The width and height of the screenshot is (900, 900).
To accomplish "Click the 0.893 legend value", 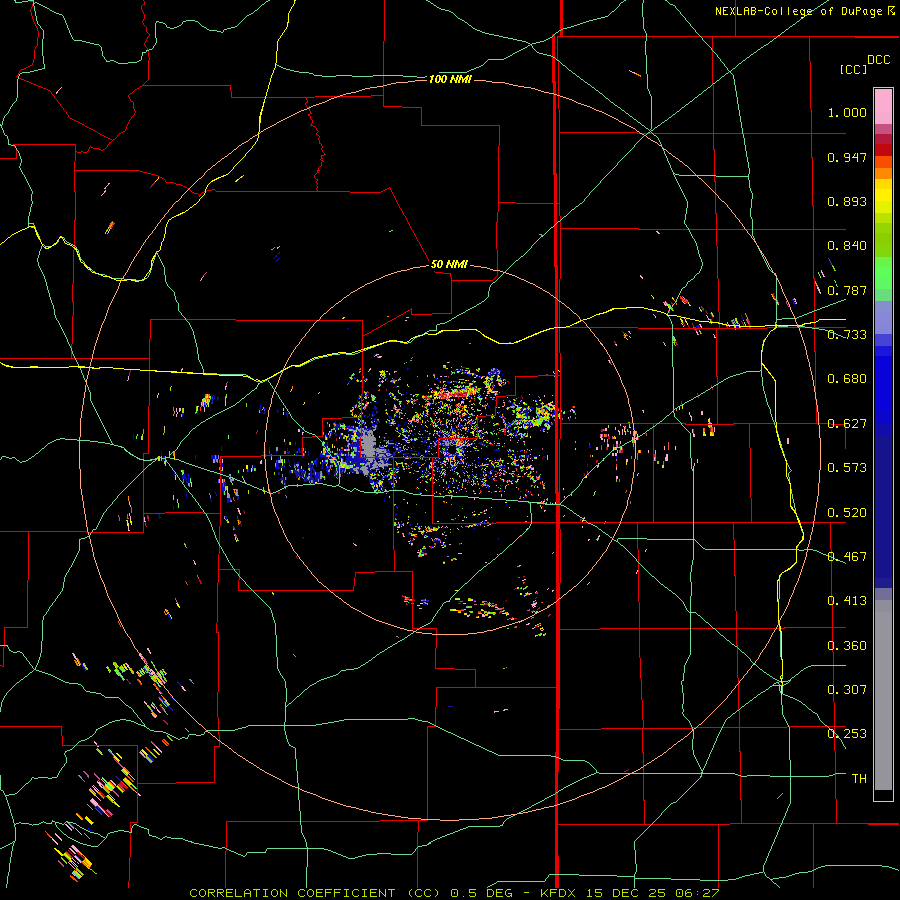I will pyautogui.click(x=847, y=201).
